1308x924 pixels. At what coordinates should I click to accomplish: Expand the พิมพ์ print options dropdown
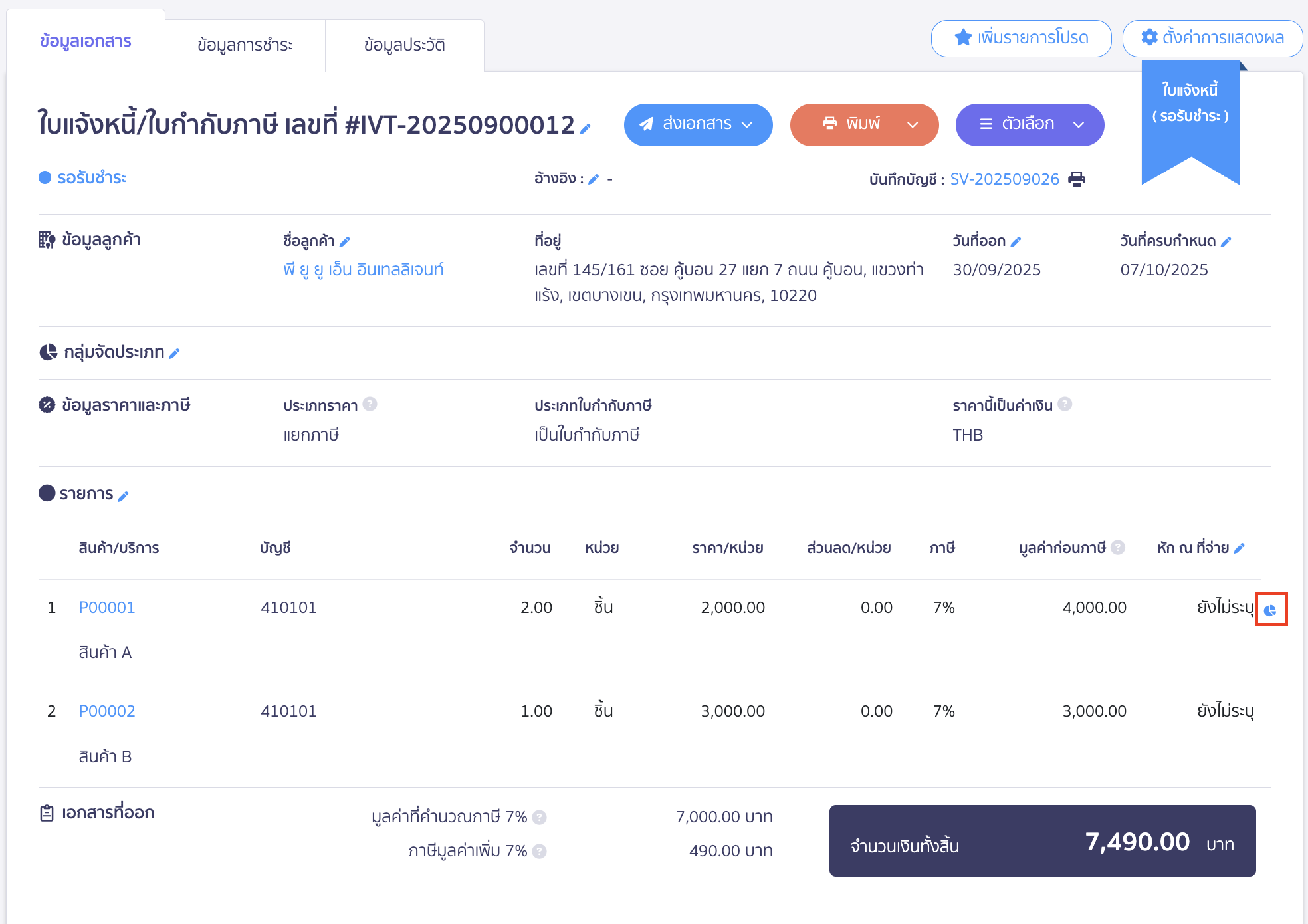[912, 124]
